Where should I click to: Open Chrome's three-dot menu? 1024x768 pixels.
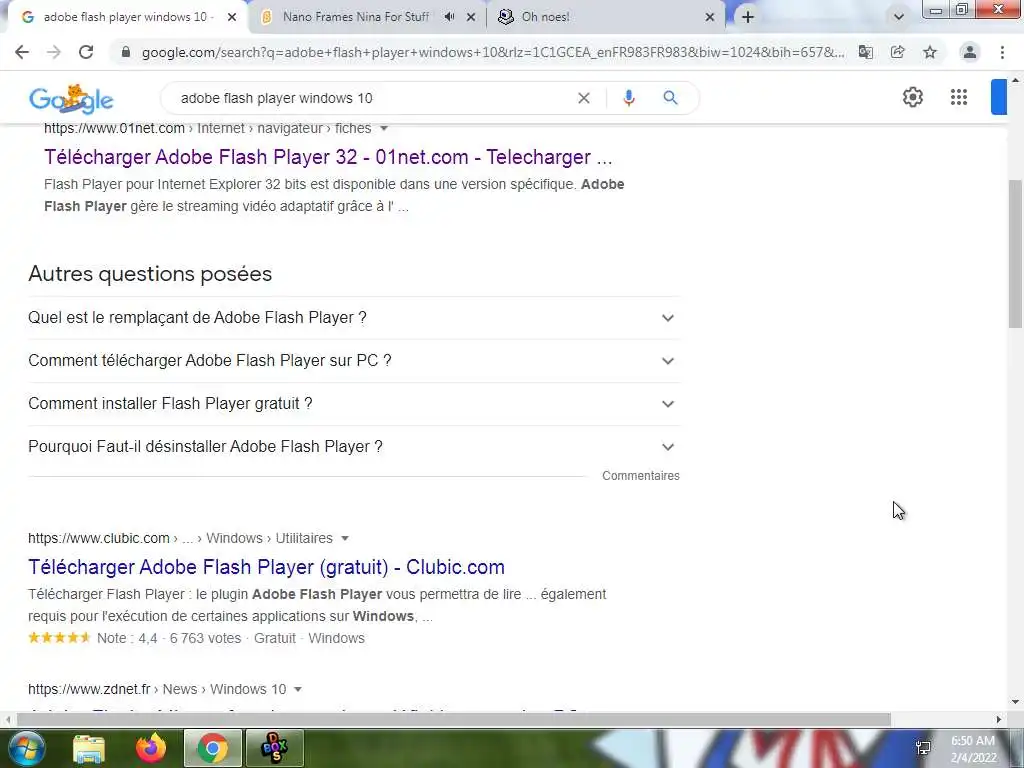(1002, 52)
